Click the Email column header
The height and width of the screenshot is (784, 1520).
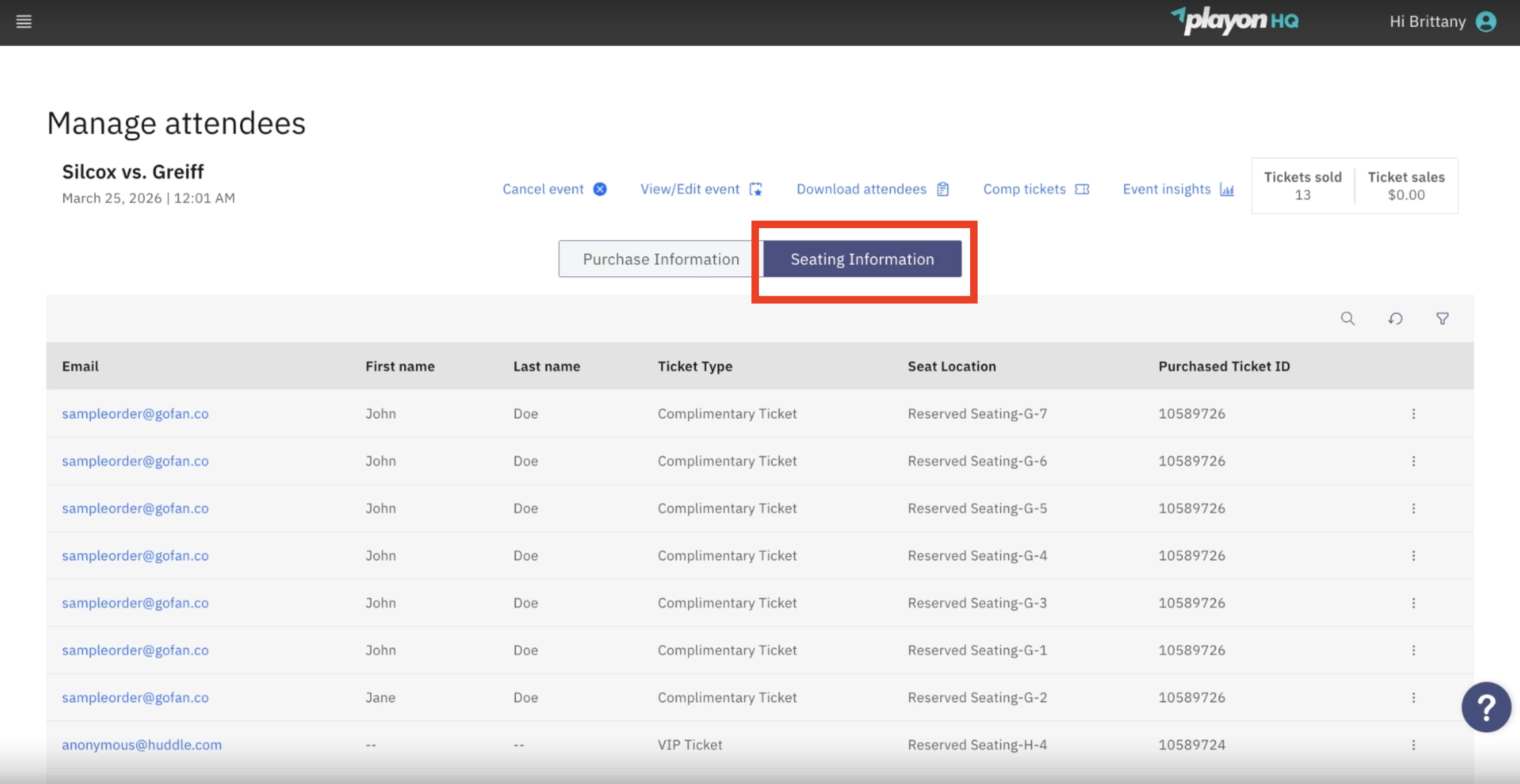[x=80, y=366]
